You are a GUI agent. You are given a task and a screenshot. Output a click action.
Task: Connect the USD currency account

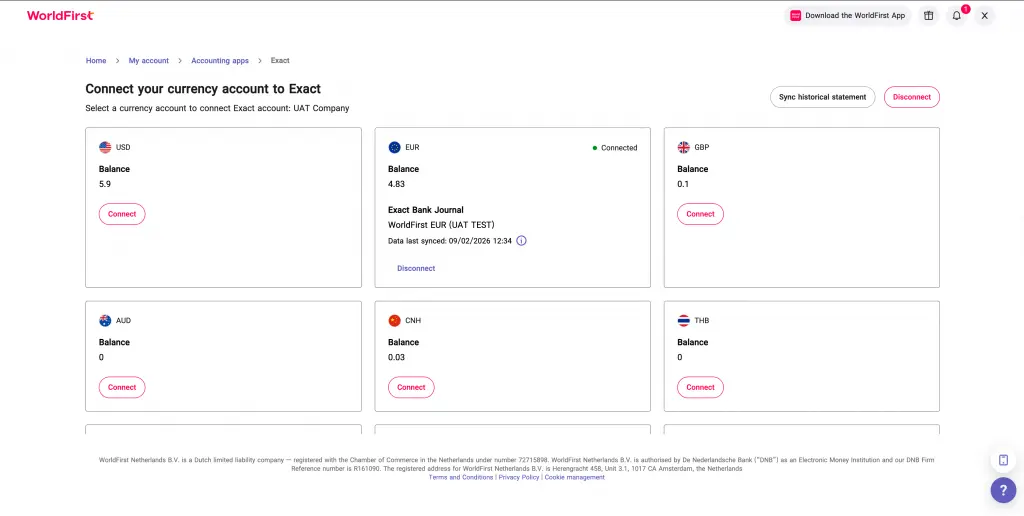point(122,214)
